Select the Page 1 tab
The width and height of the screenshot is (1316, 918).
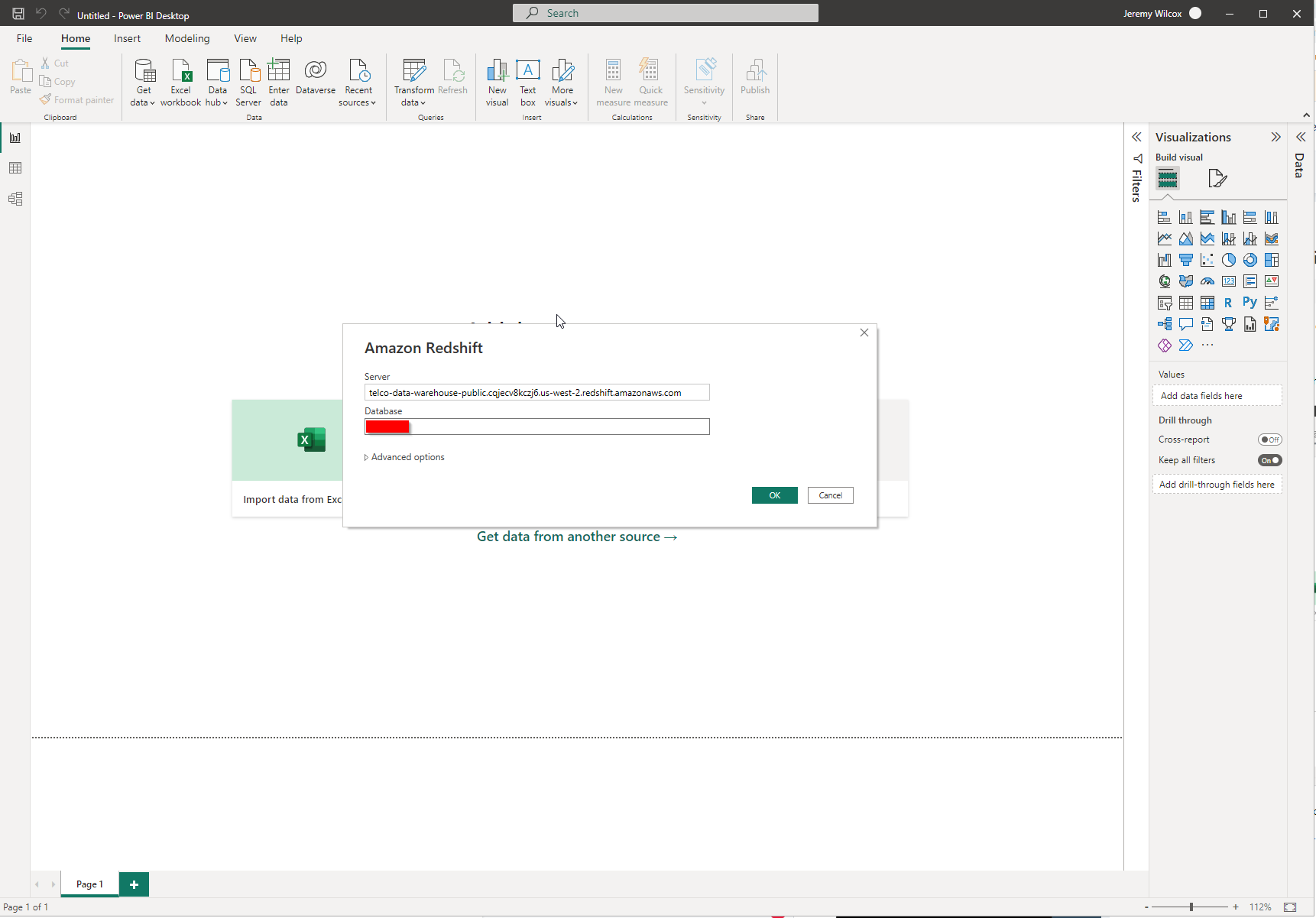(89, 884)
